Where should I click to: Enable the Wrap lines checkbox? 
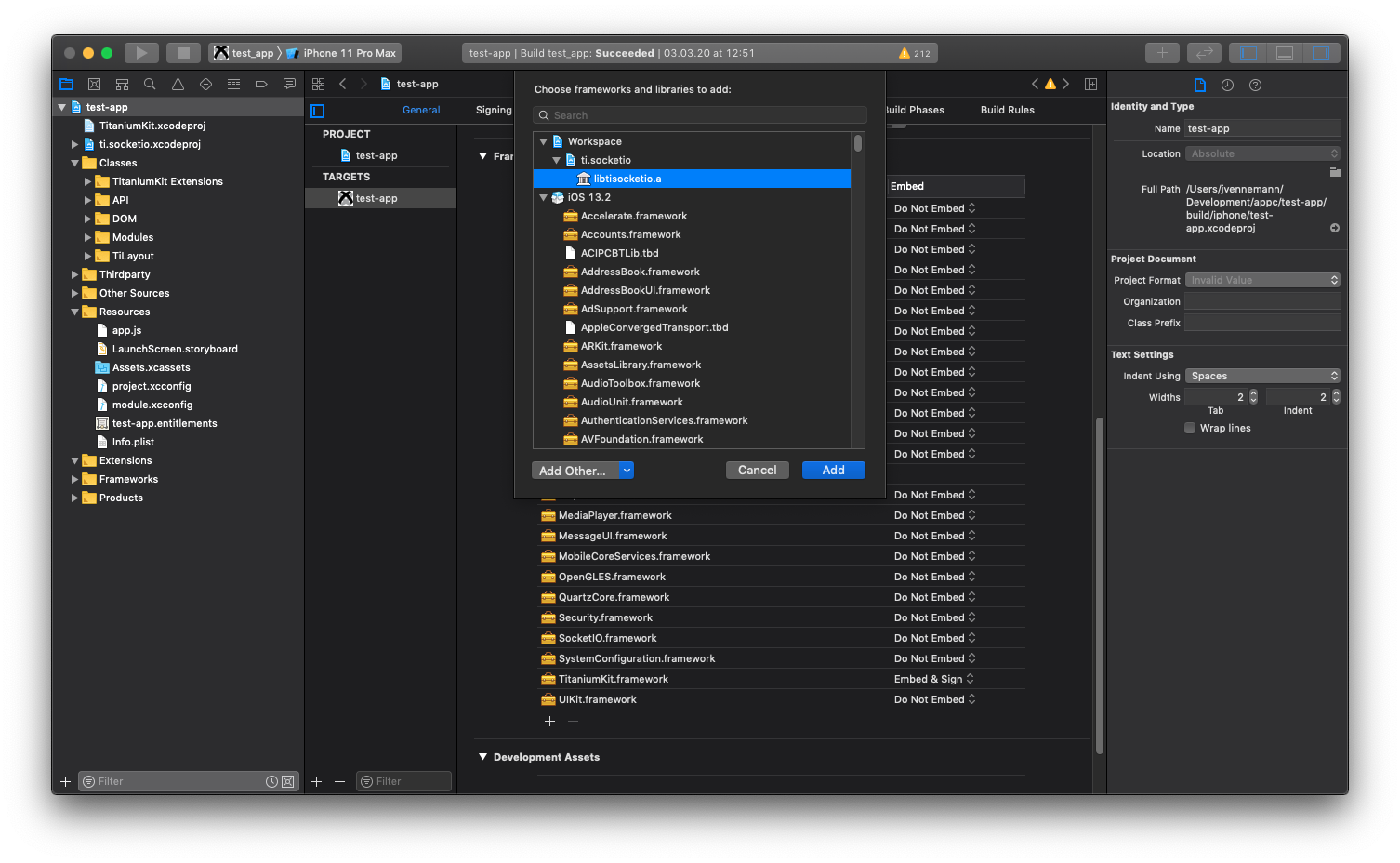coord(1190,428)
